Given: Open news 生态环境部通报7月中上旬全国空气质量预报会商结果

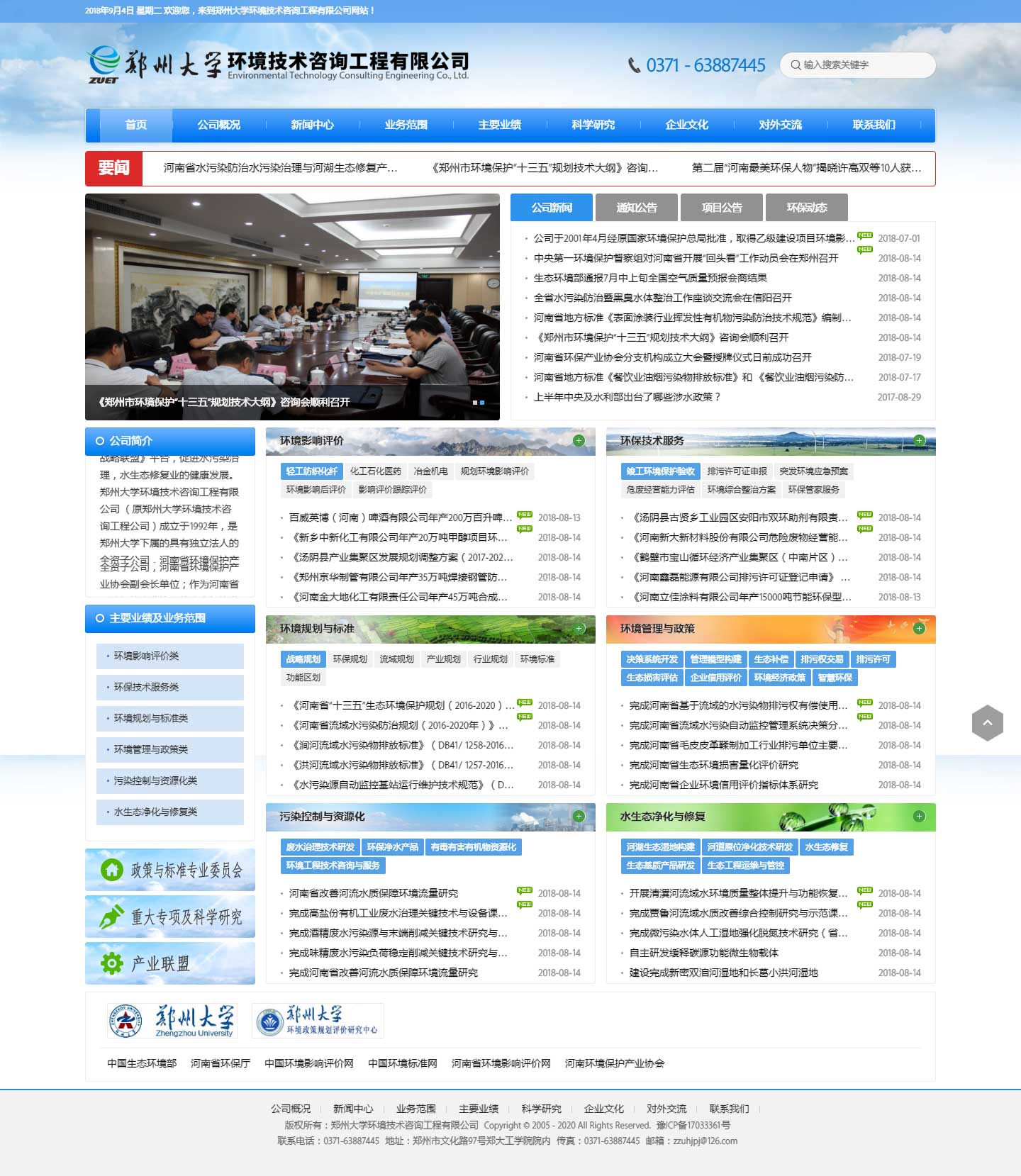Looking at the screenshot, I should [x=650, y=278].
